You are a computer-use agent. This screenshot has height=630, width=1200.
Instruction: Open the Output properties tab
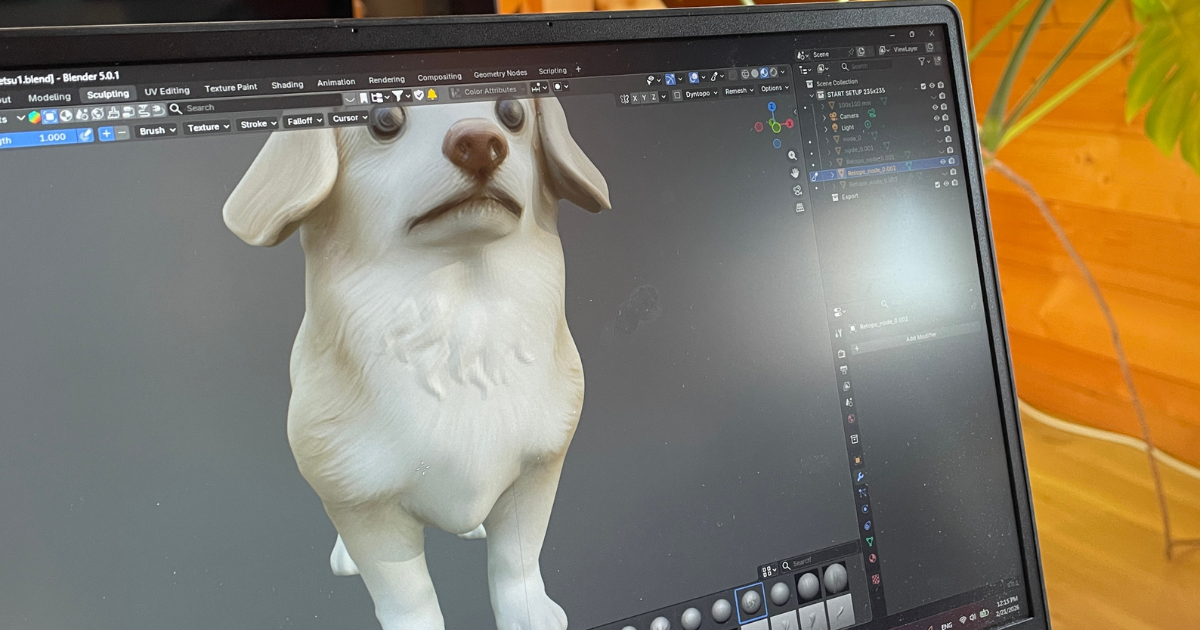click(843, 370)
